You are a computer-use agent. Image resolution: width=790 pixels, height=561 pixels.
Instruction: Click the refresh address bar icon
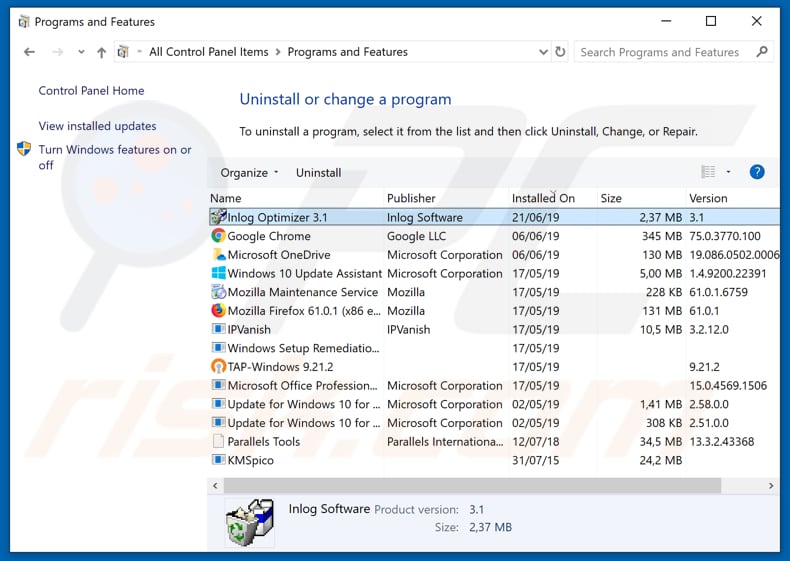[562, 52]
